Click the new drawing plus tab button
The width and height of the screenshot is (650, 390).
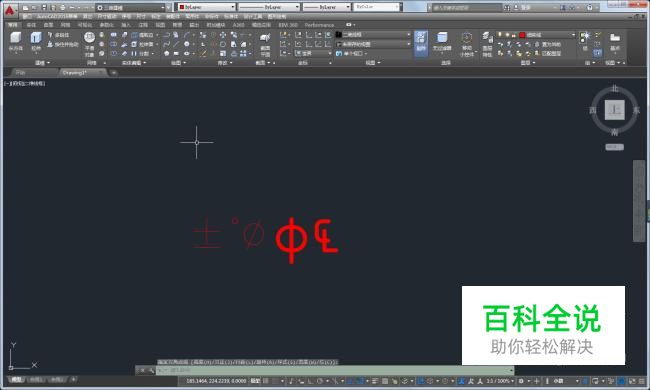tap(114, 73)
